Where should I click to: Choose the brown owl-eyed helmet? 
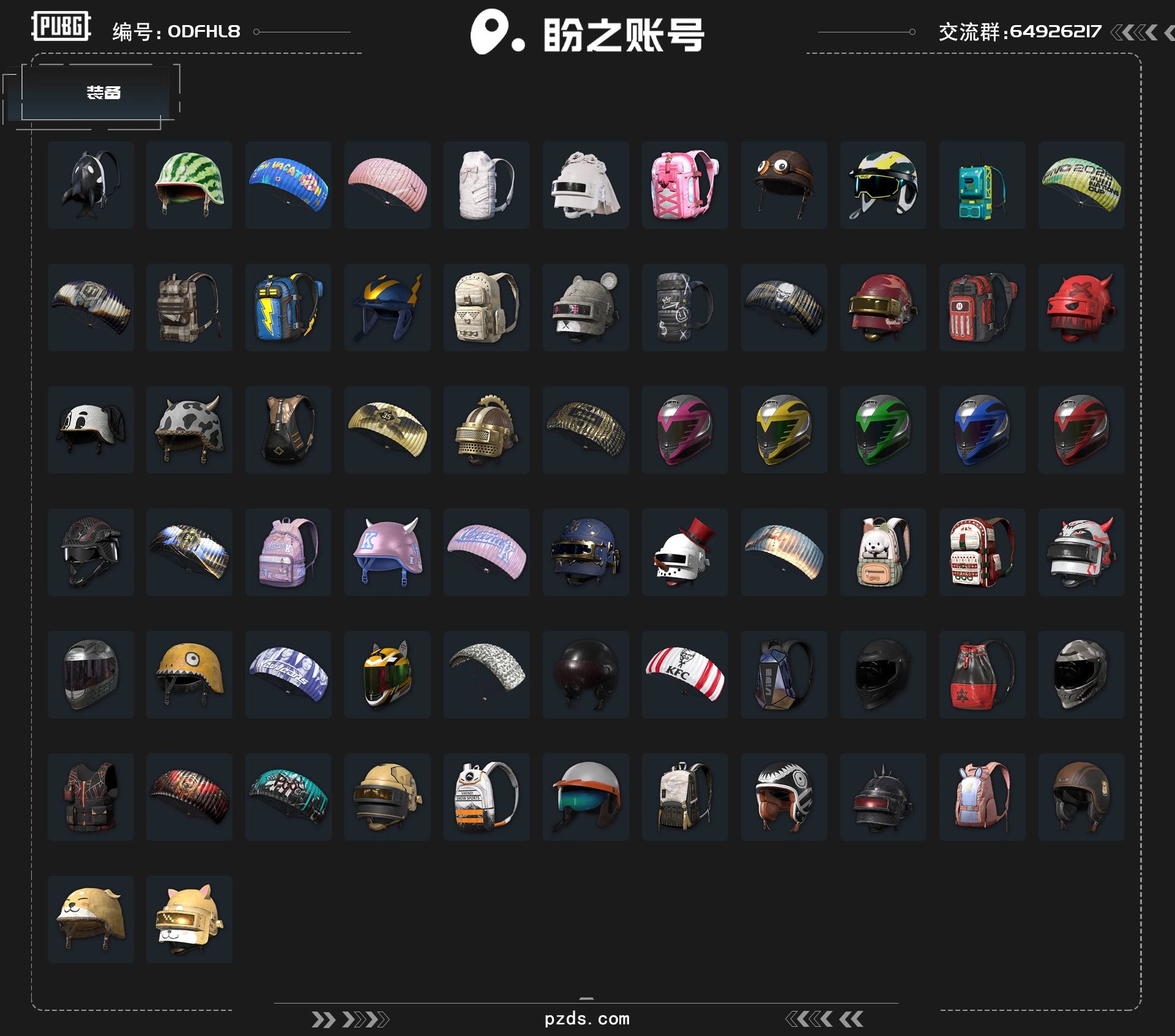(784, 185)
